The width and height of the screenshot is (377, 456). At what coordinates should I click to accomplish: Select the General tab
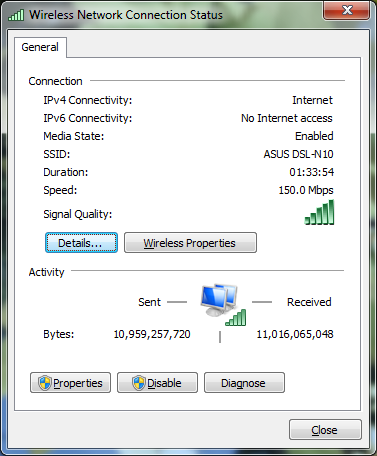pos(40,47)
